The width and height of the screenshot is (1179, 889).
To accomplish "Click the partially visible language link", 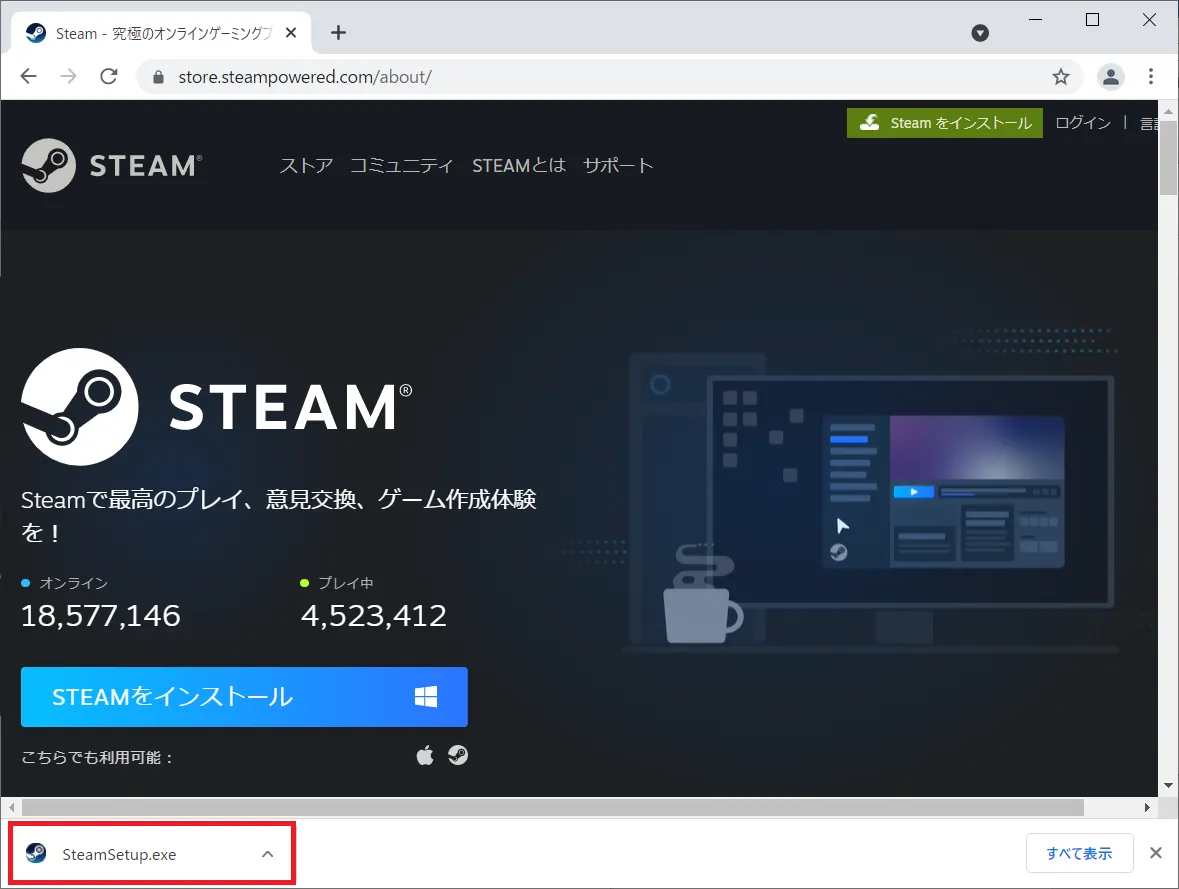I will [x=1148, y=123].
